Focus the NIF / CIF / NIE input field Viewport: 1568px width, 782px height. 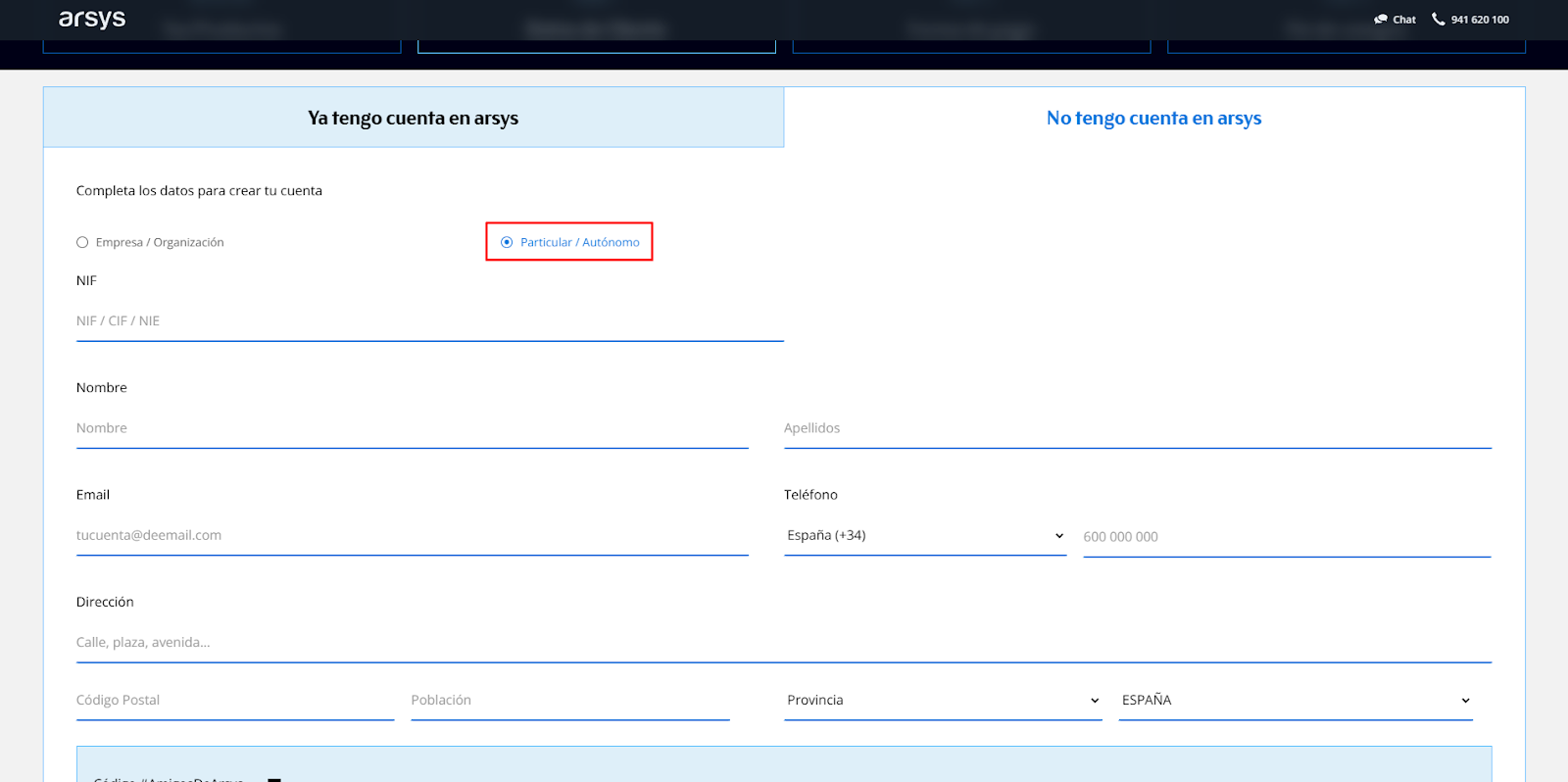click(430, 321)
